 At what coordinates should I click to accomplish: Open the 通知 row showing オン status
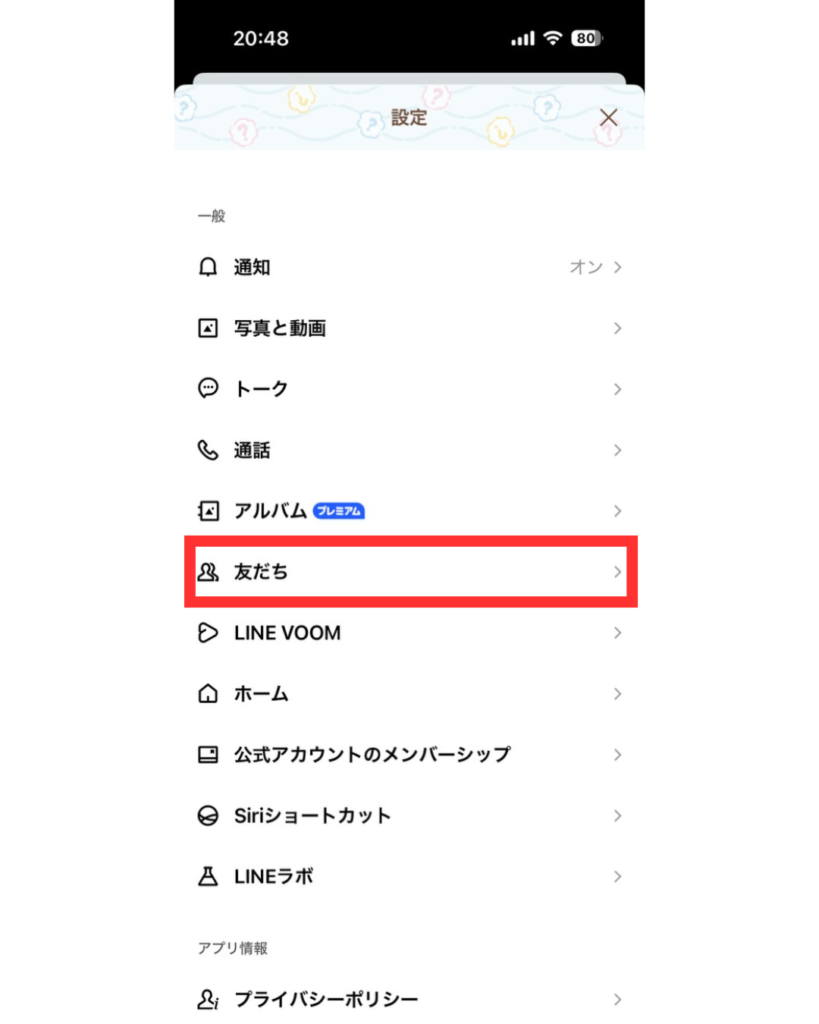pyautogui.click(x=410, y=267)
